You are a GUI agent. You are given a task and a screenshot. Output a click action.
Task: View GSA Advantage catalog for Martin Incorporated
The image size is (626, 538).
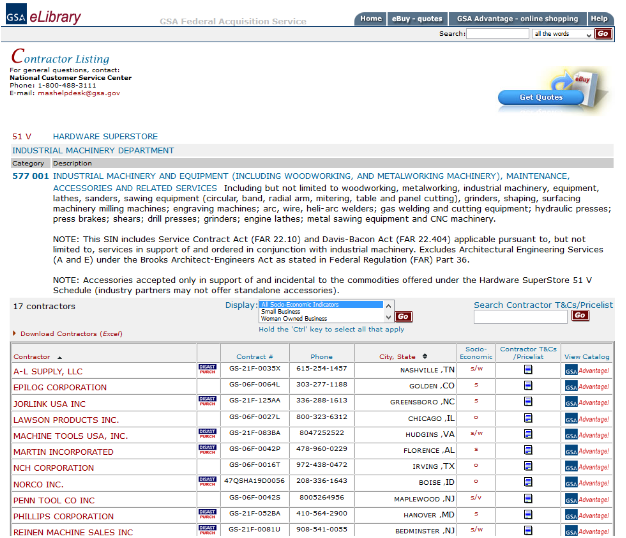(x=587, y=451)
